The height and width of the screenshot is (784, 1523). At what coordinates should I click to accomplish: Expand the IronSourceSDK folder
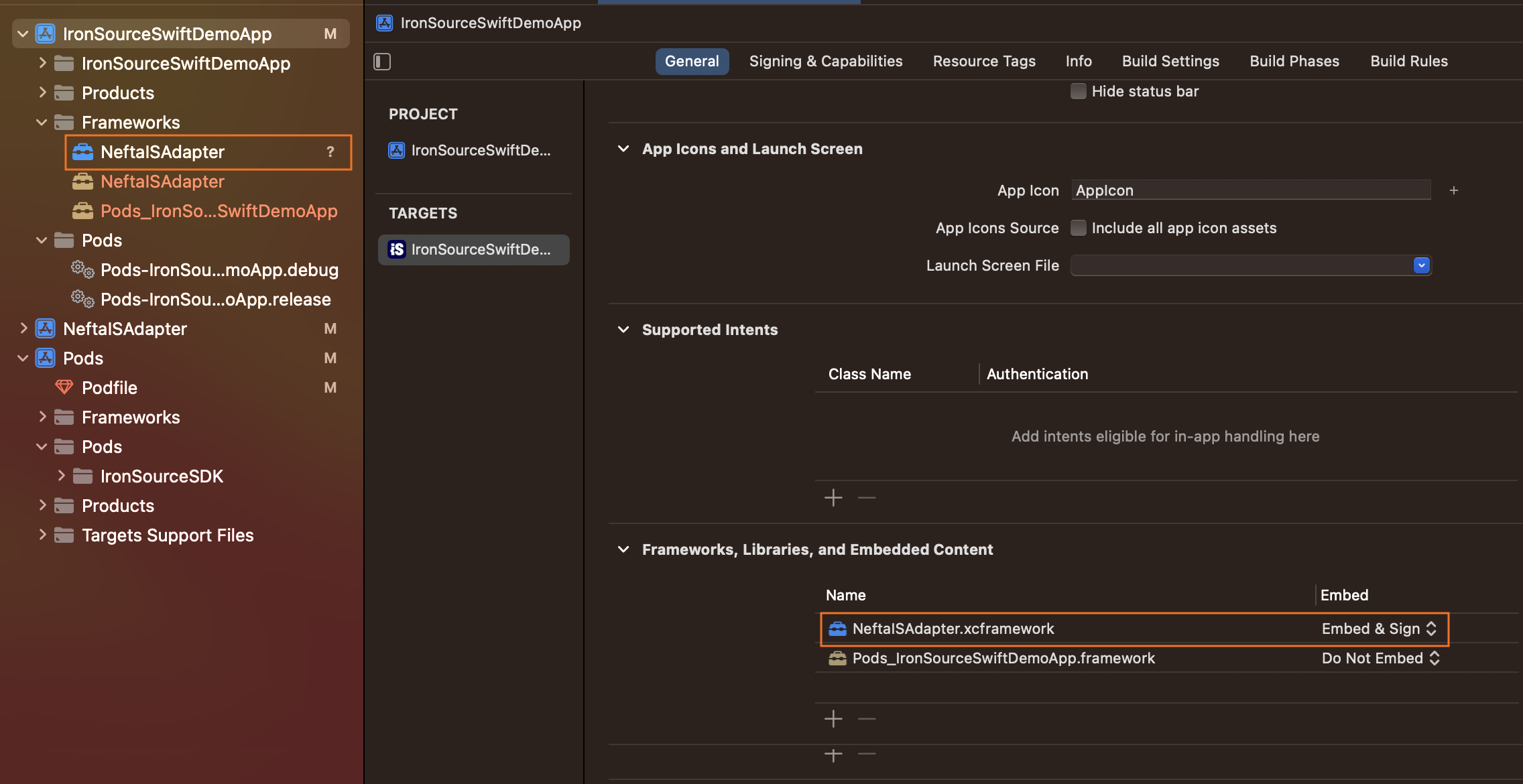61,476
